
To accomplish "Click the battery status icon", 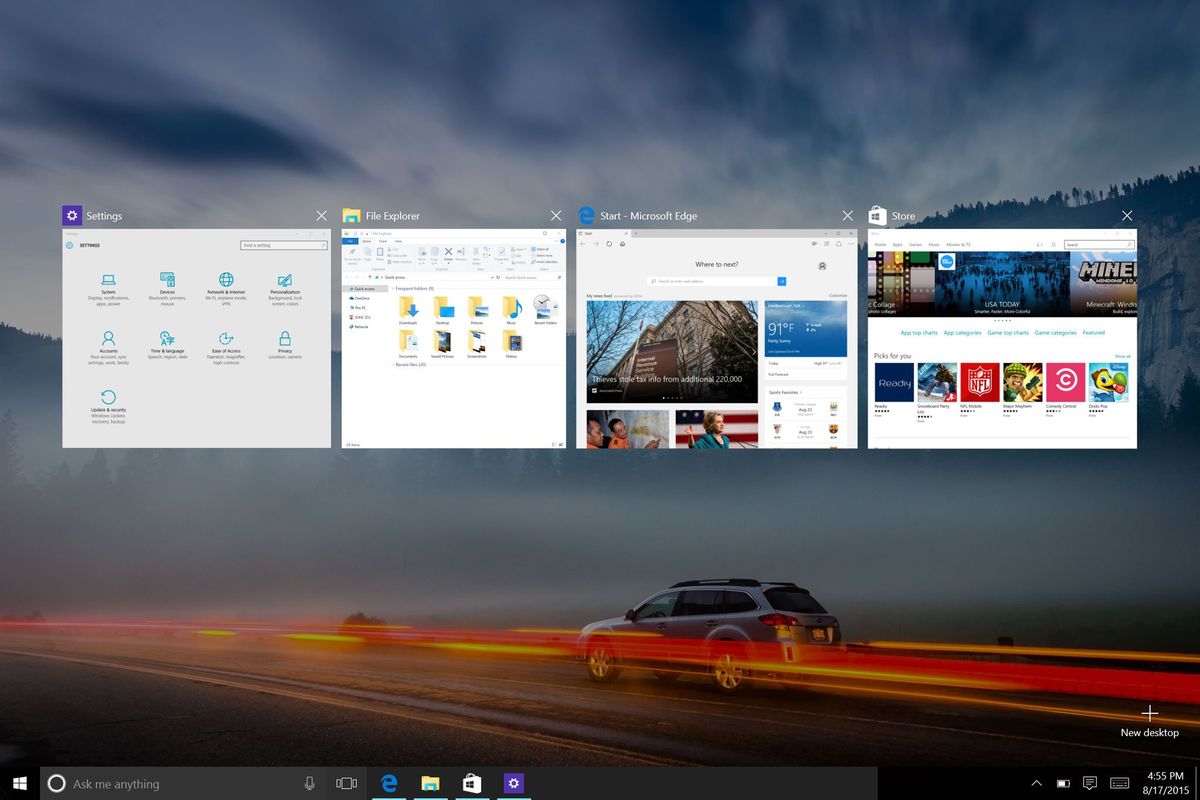I will tap(1063, 783).
